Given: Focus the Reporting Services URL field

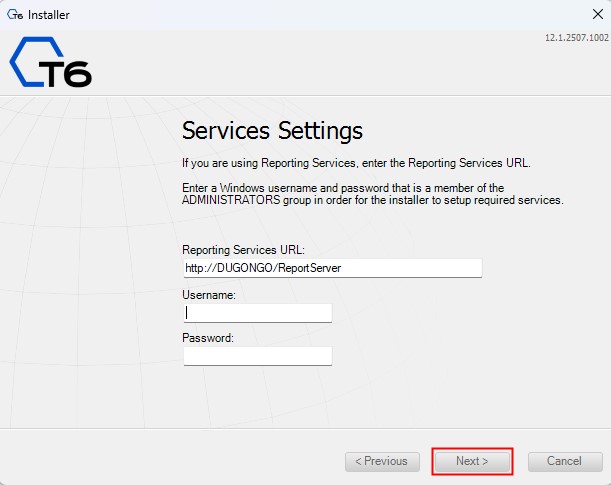Looking at the screenshot, I should pos(333,268).
